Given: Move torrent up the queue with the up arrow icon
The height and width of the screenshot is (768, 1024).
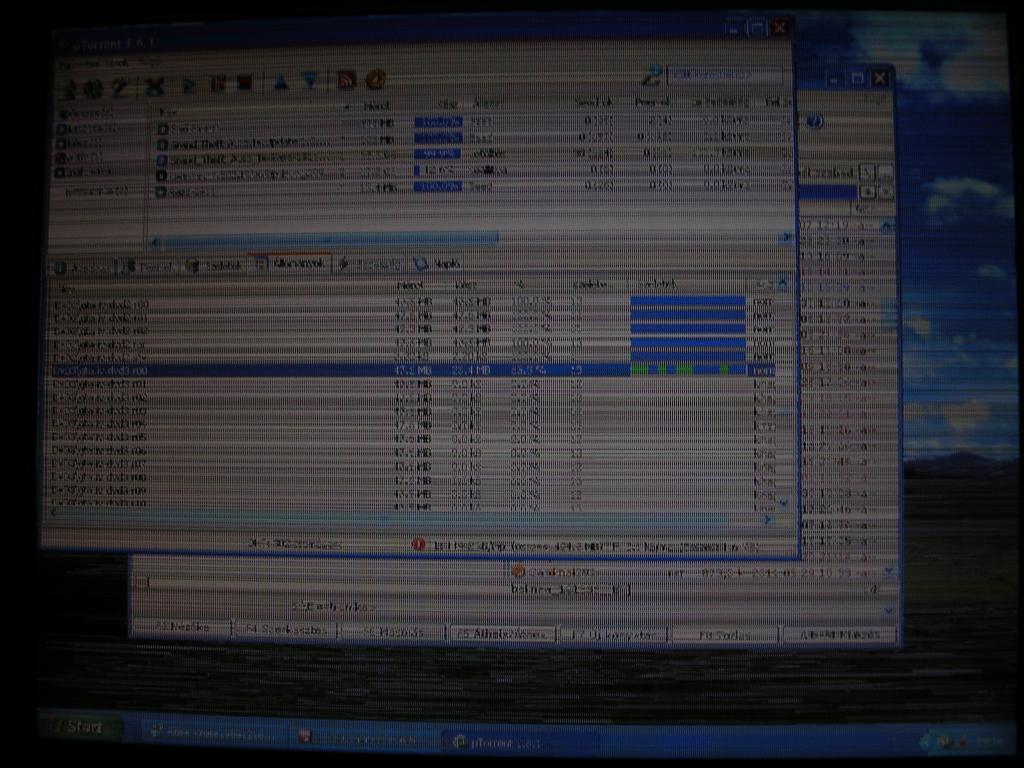Looking at the screenshot, I should coord(281,82).
